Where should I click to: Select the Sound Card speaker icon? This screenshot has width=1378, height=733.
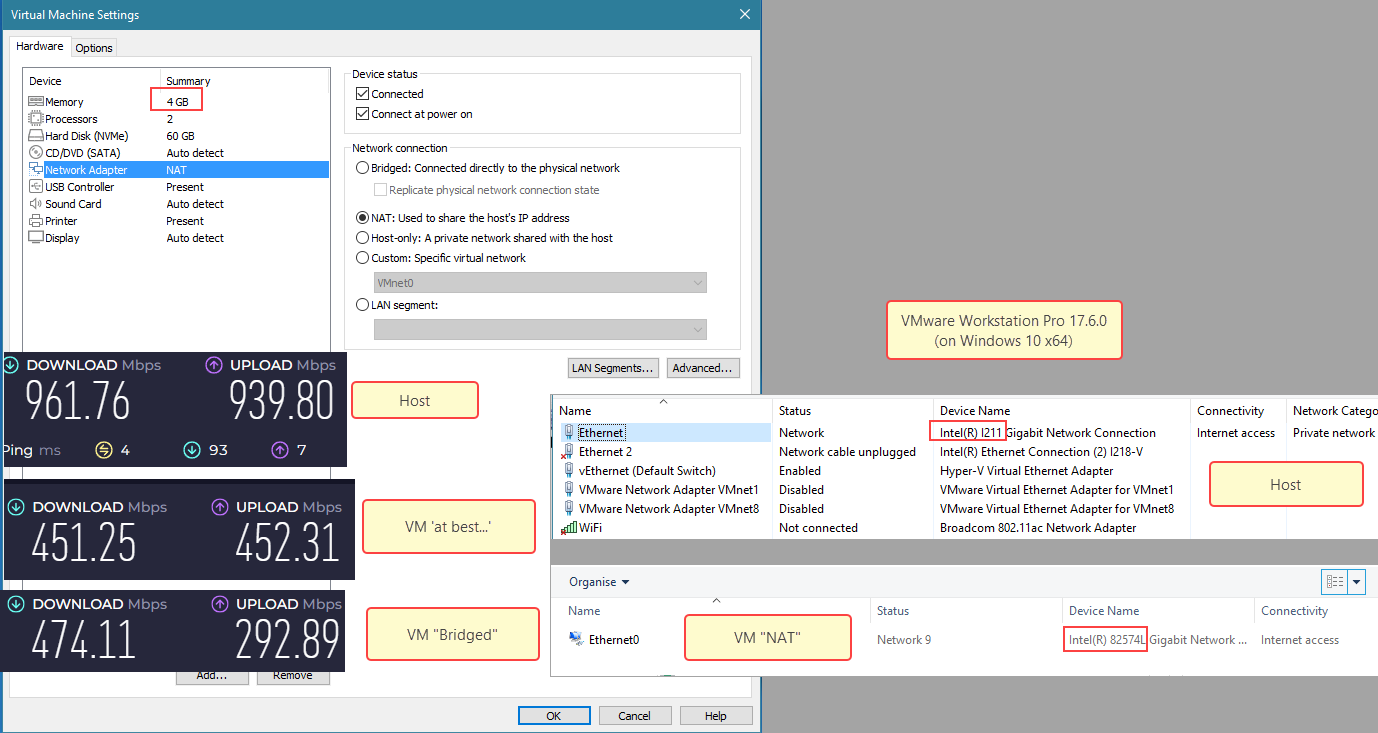pyautogui.click(x=36, y=204)
